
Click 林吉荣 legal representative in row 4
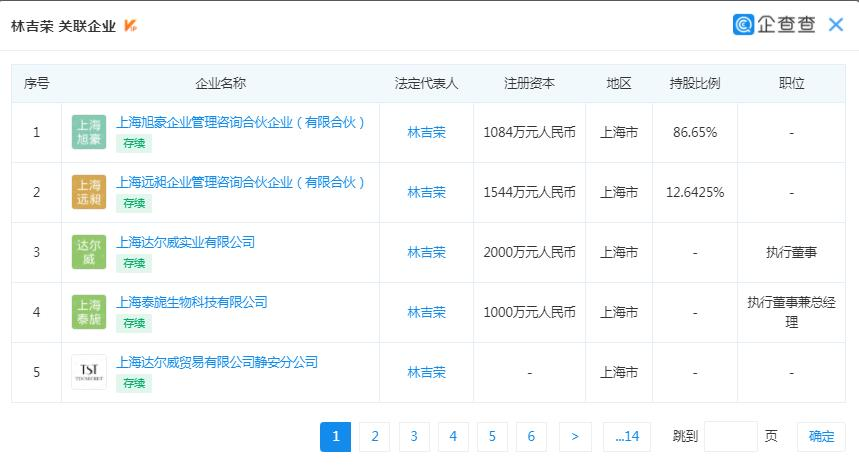(426, 312)
